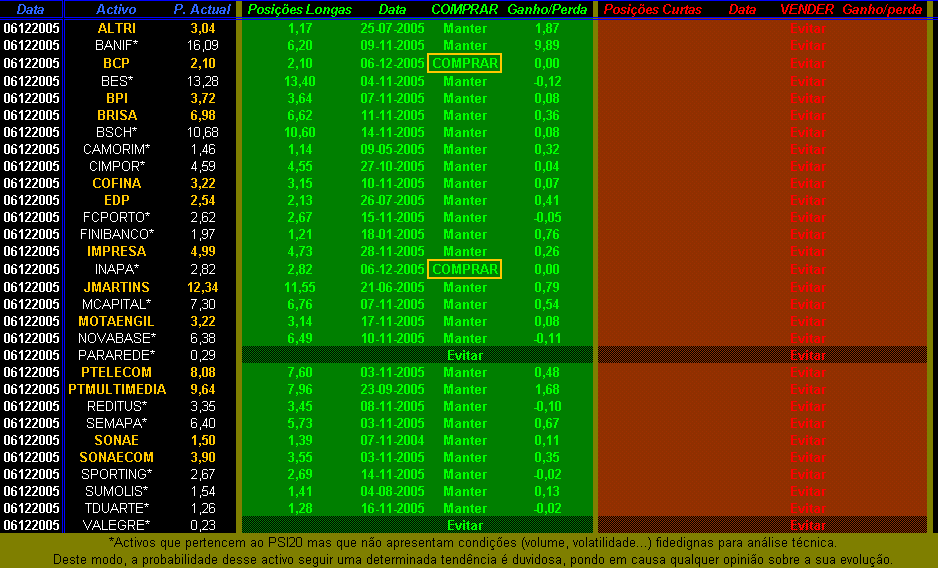Click the P. Actual column header
Image resolution: width=938 pixels, height=568 pixels.
[x=202, y=9]
